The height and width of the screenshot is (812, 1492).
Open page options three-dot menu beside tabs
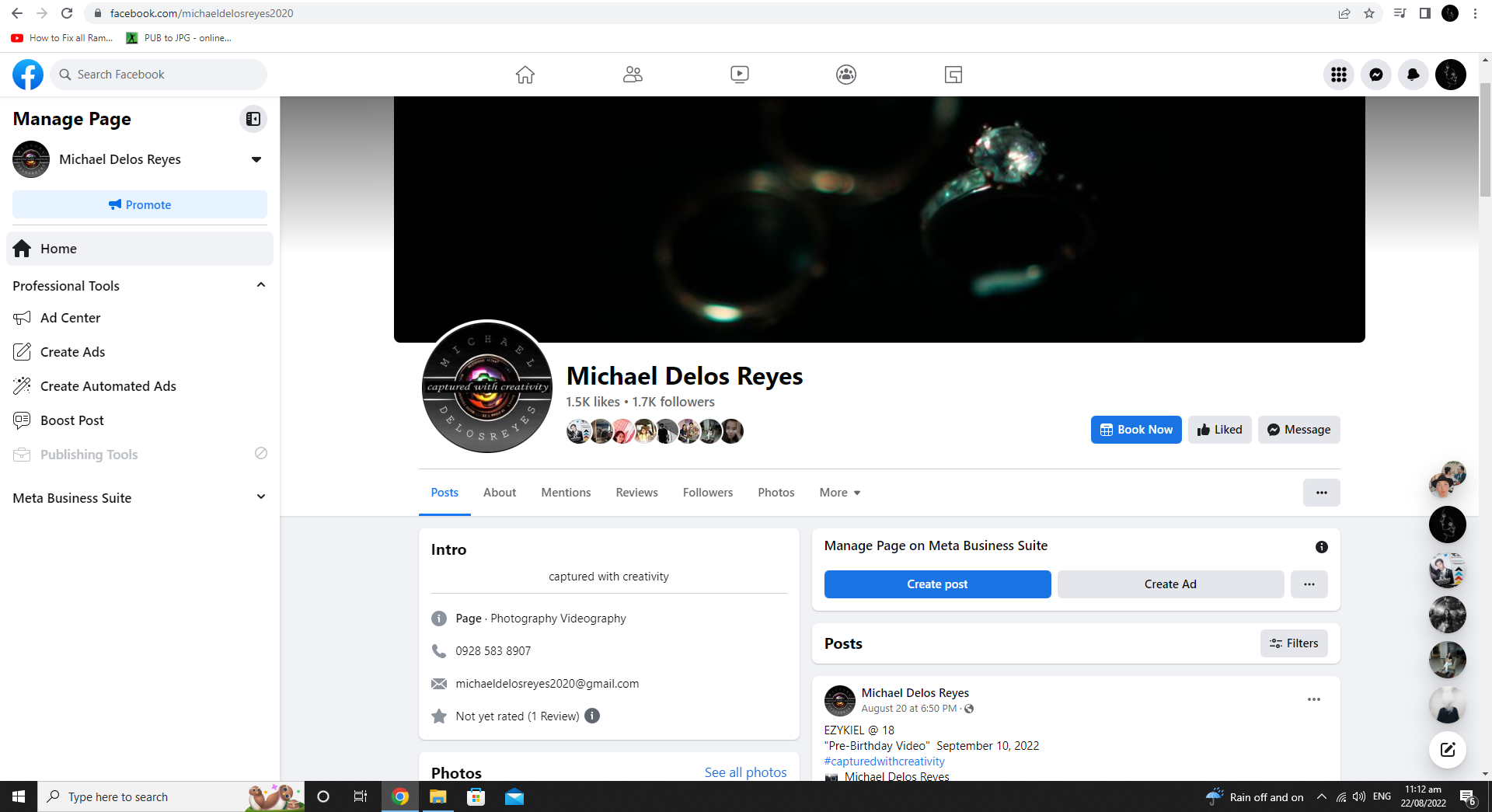[1322, 493]
